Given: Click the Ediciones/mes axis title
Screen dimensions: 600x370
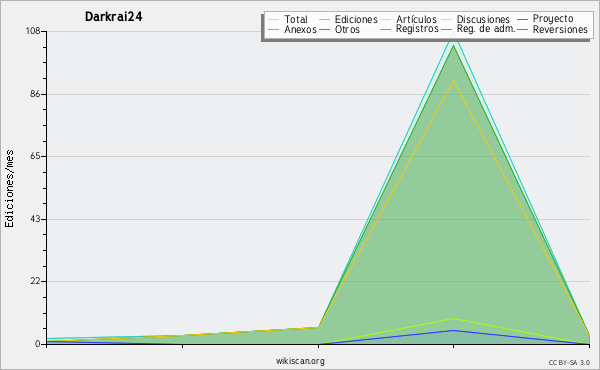Looking at the screenshot, I should click(9, 188).
